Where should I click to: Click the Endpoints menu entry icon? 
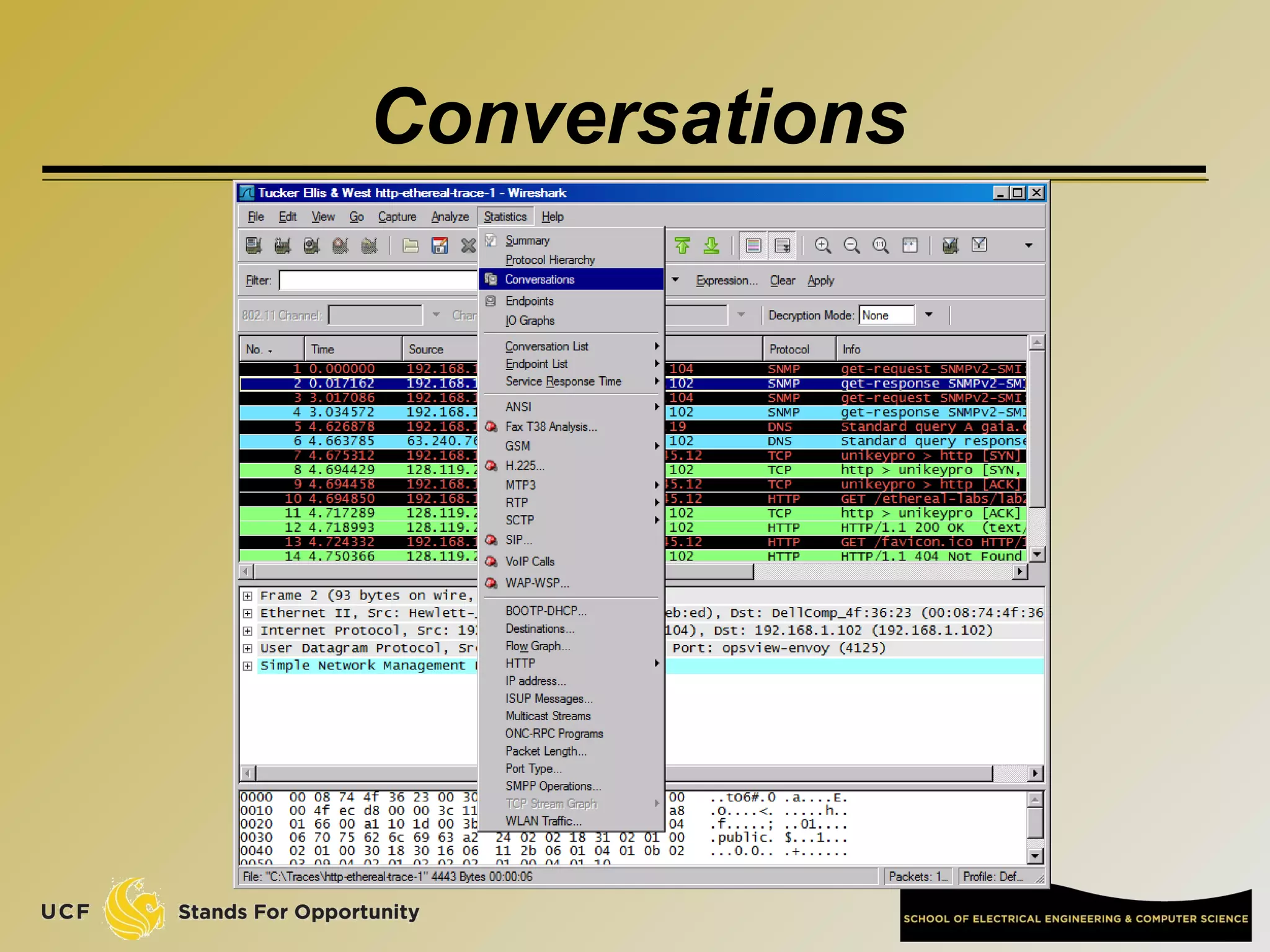point(491,301)
